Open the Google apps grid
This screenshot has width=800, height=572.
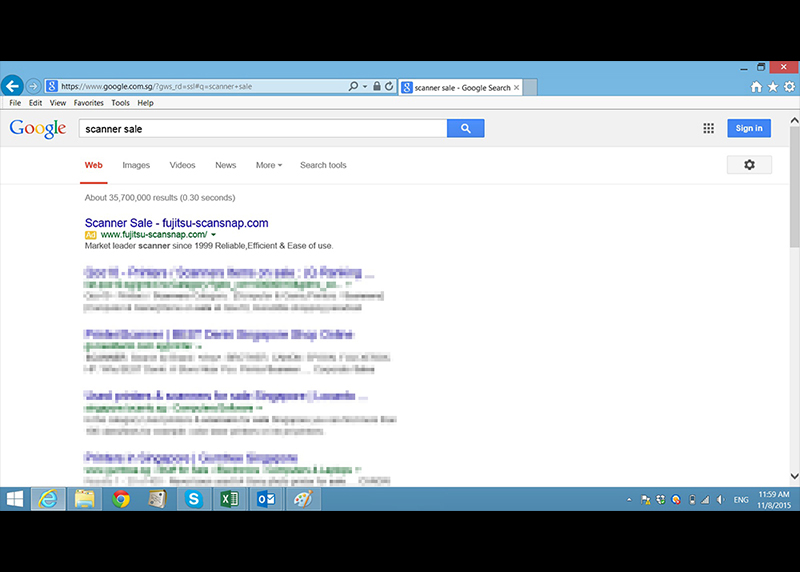coord(708,128)
